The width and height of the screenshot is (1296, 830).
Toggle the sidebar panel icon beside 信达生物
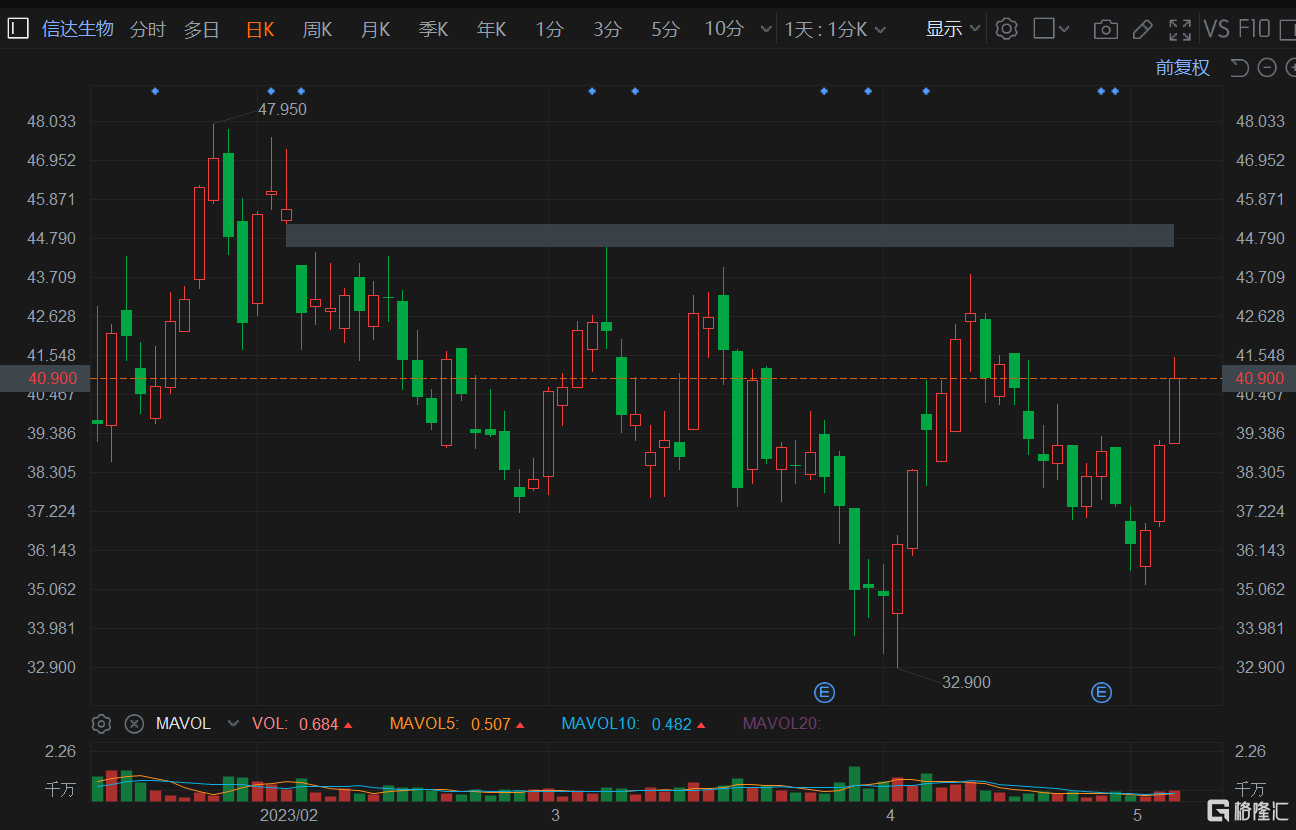coord(17,28)
